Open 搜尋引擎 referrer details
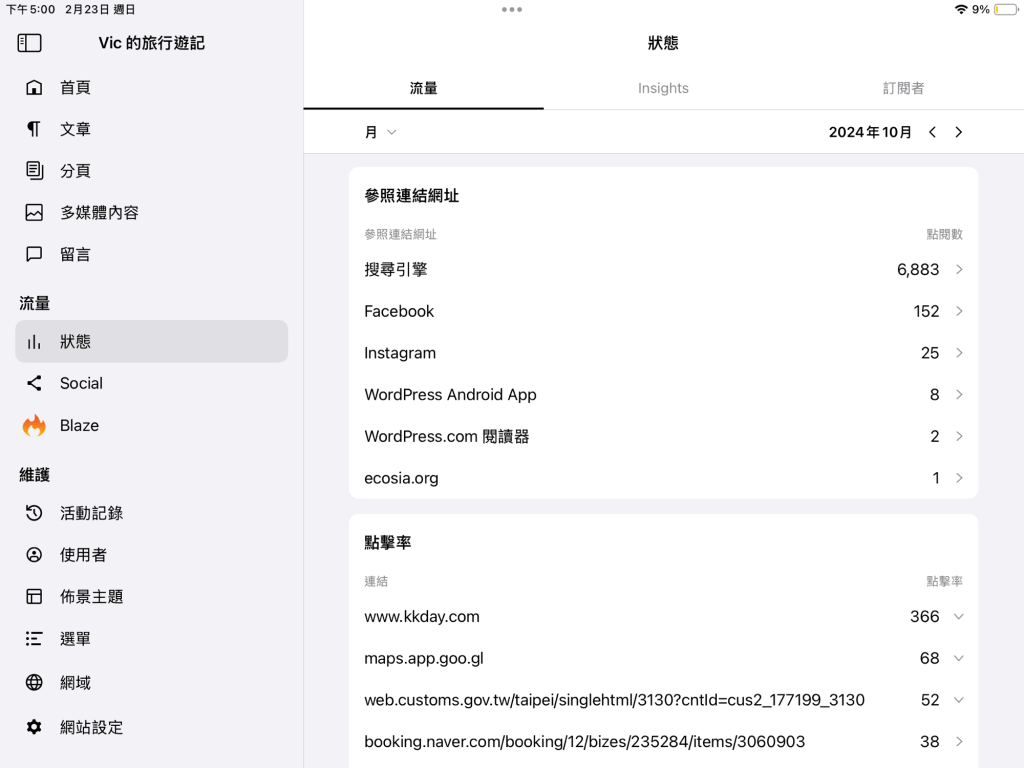1024x768 pixels. point(662,270)
